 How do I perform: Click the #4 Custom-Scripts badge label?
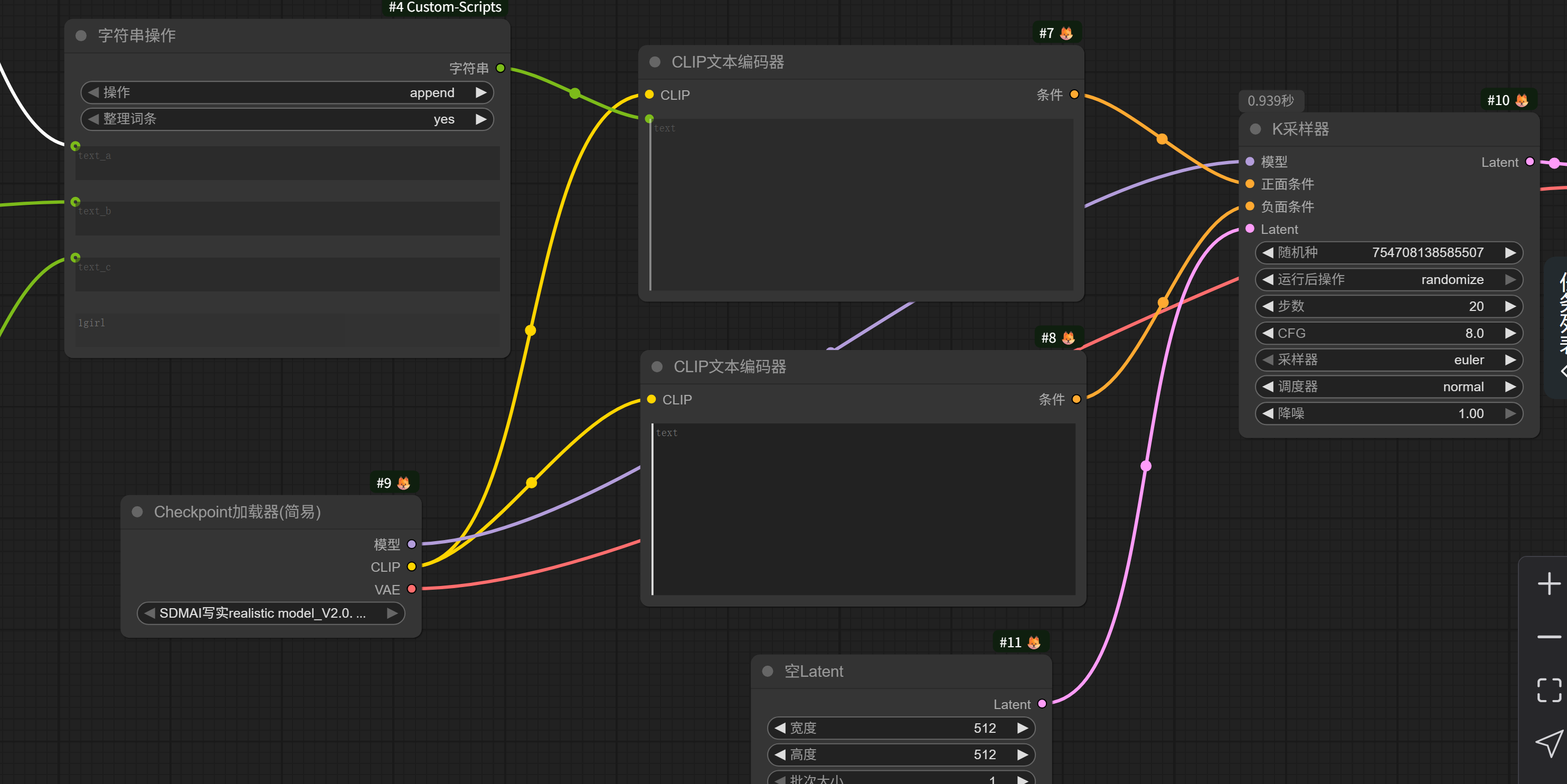(445, 7)
